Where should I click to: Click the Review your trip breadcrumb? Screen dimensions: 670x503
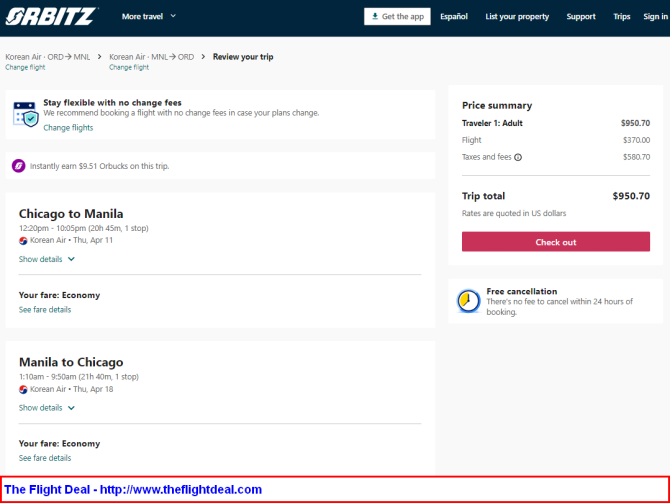[x=243, y=57]
